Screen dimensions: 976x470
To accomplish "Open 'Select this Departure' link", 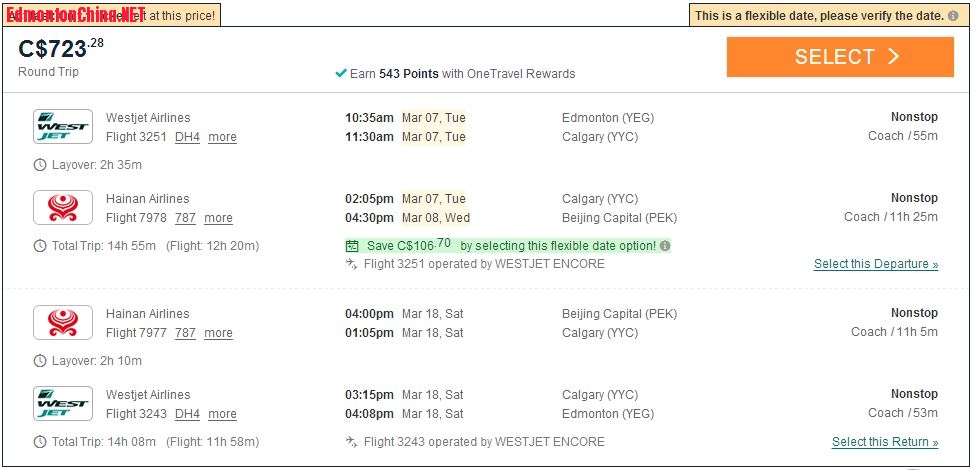I will [876, 265].
